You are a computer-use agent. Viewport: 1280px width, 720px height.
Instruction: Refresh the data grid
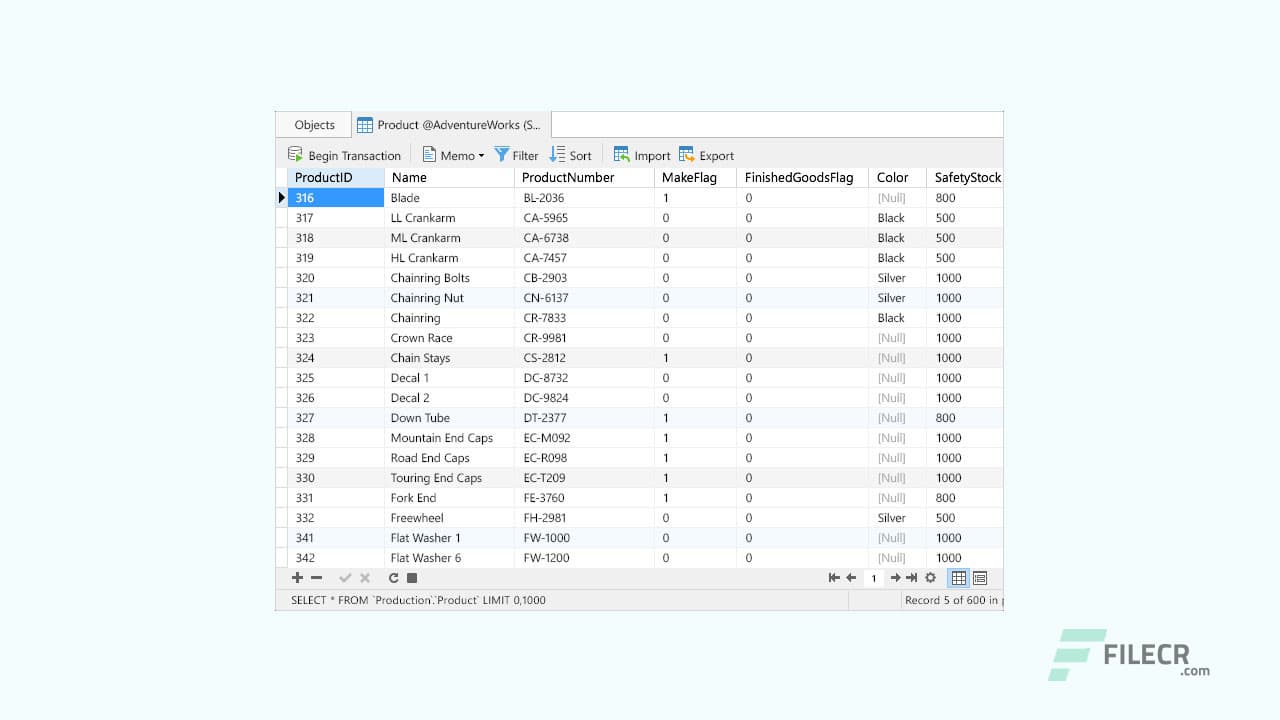pyautogui.click(x=393, y=578)
